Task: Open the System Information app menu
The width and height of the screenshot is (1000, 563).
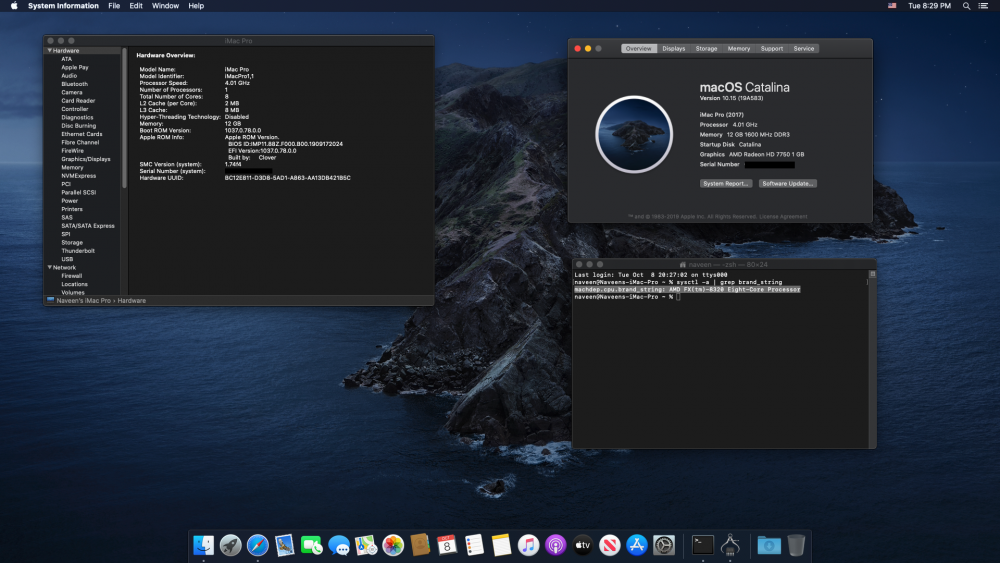Action: tap(63, 6)
